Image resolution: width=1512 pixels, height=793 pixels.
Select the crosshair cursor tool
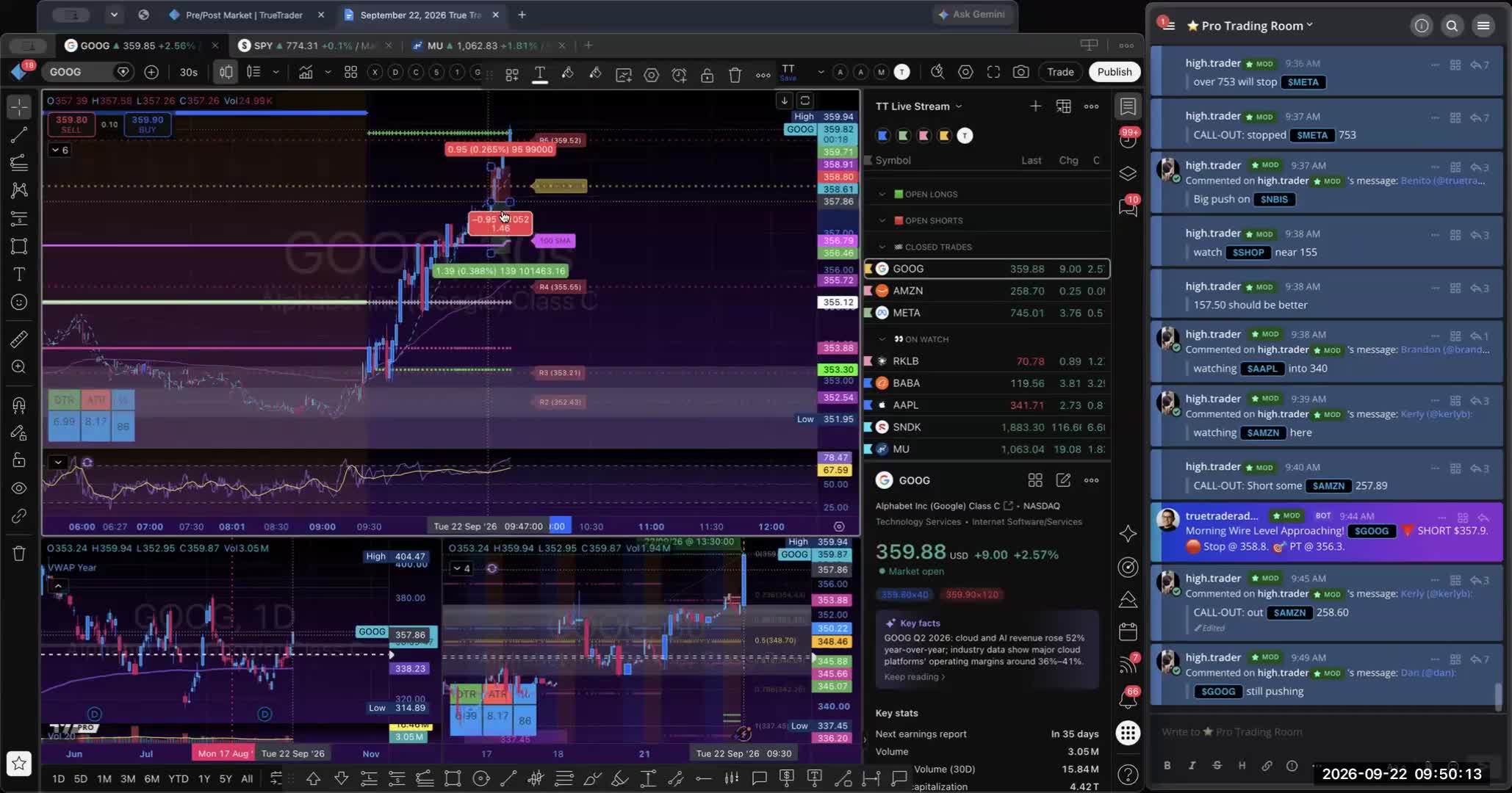point(19,107)
